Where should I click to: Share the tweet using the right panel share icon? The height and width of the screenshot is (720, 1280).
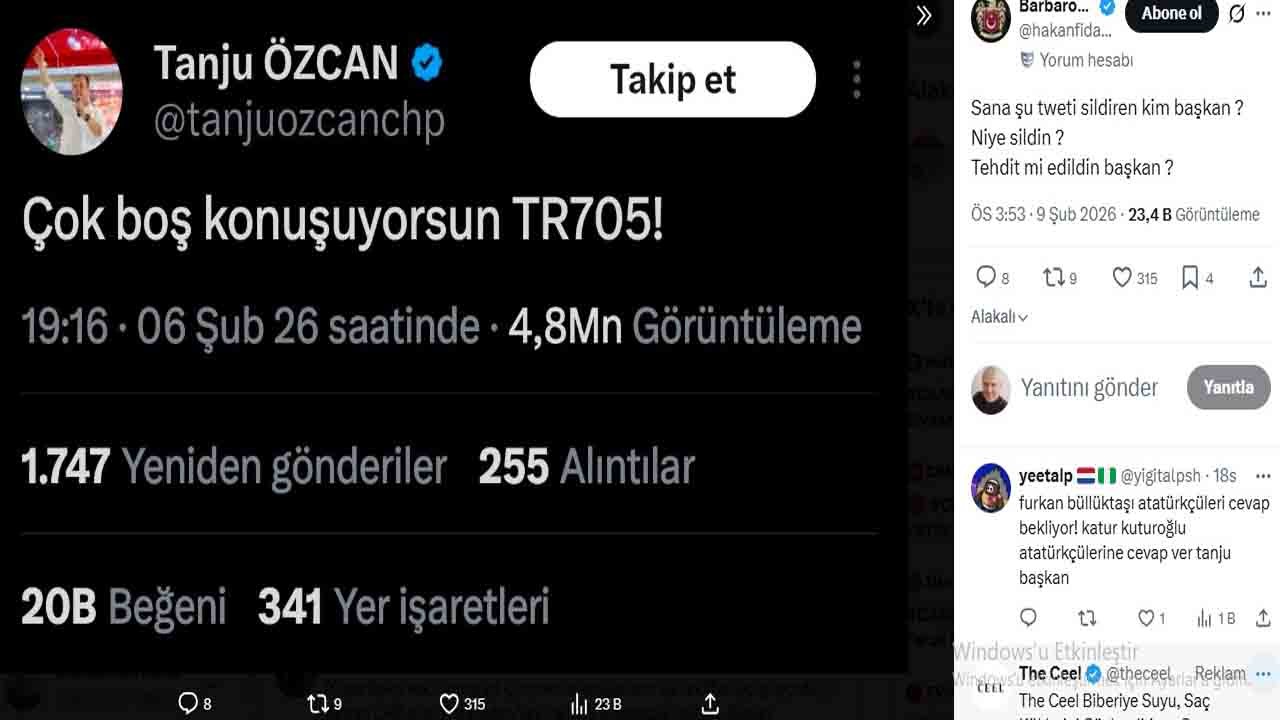(x=1258, y=277)
